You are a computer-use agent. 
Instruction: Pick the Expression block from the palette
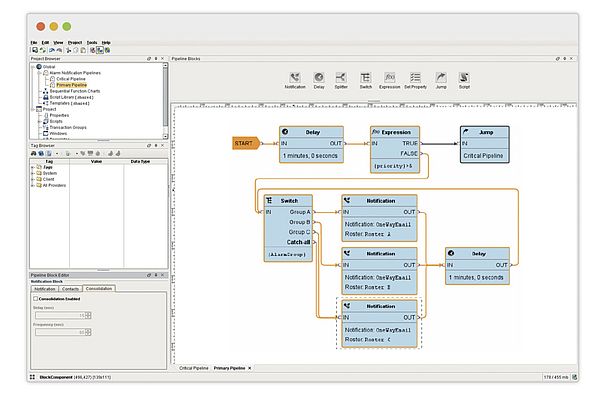(x=390, y=81)
